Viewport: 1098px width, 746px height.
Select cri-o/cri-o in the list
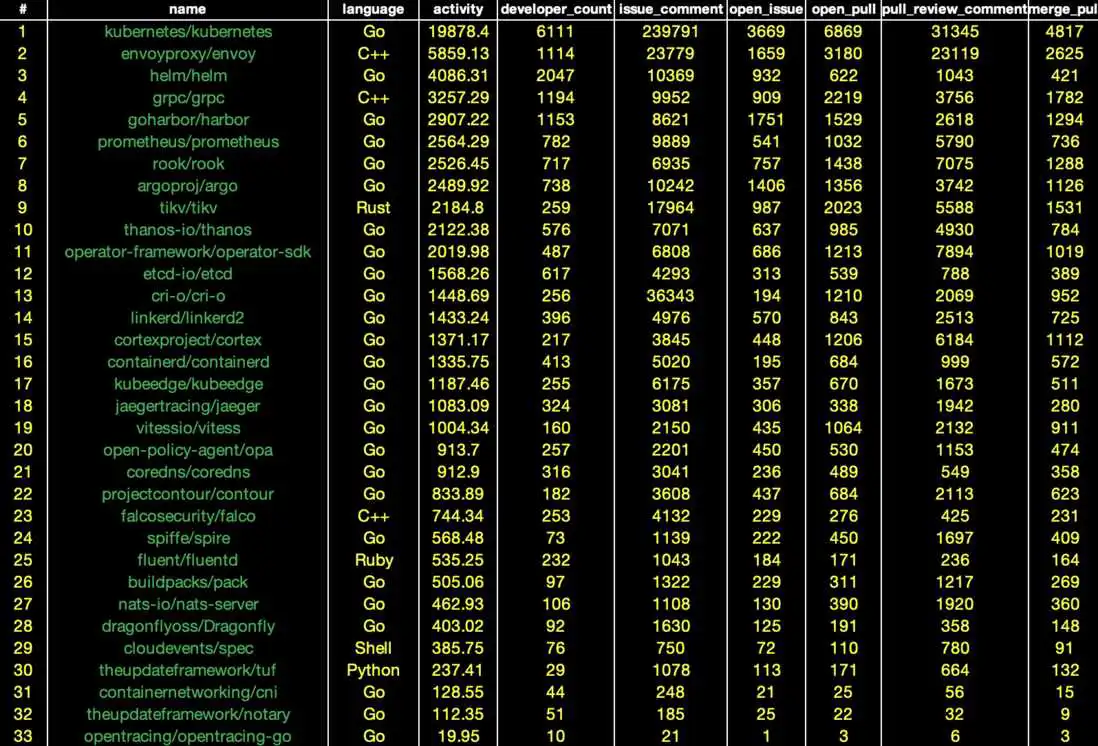click(x=188, y=296)
